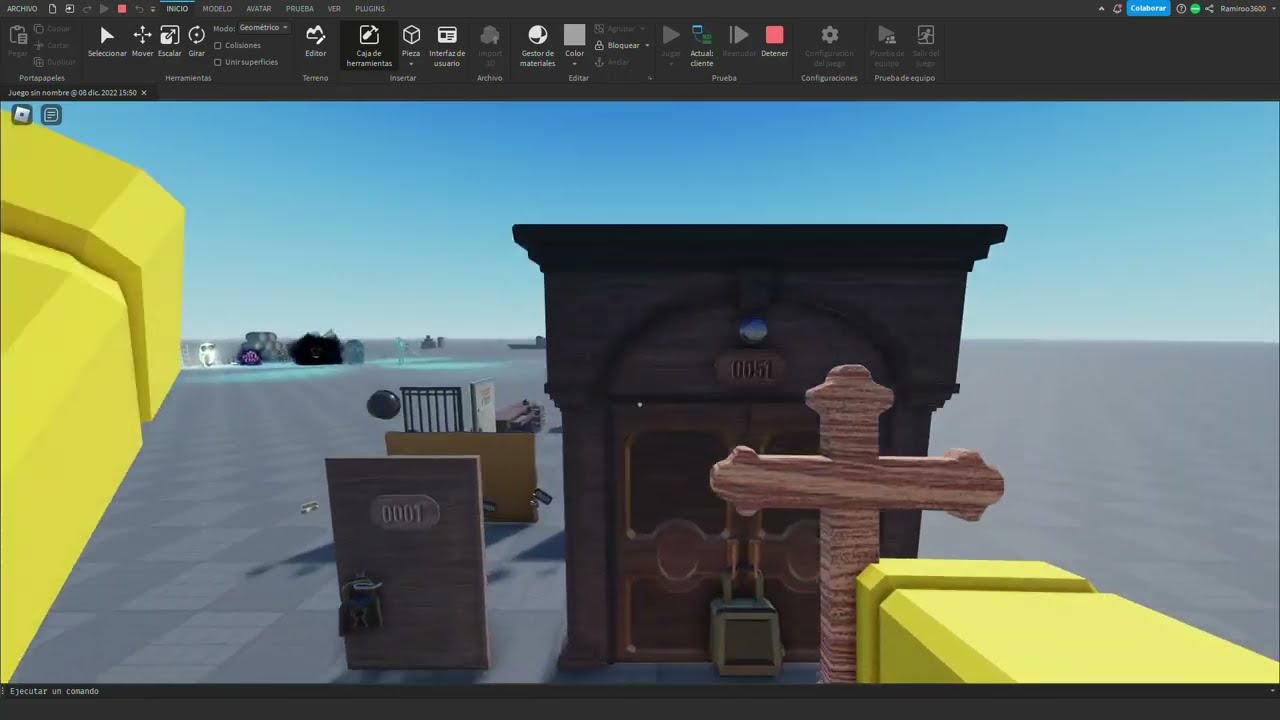Click the Bloquear lock tool
Viewport: 1280px width, 720px height.
617,46
